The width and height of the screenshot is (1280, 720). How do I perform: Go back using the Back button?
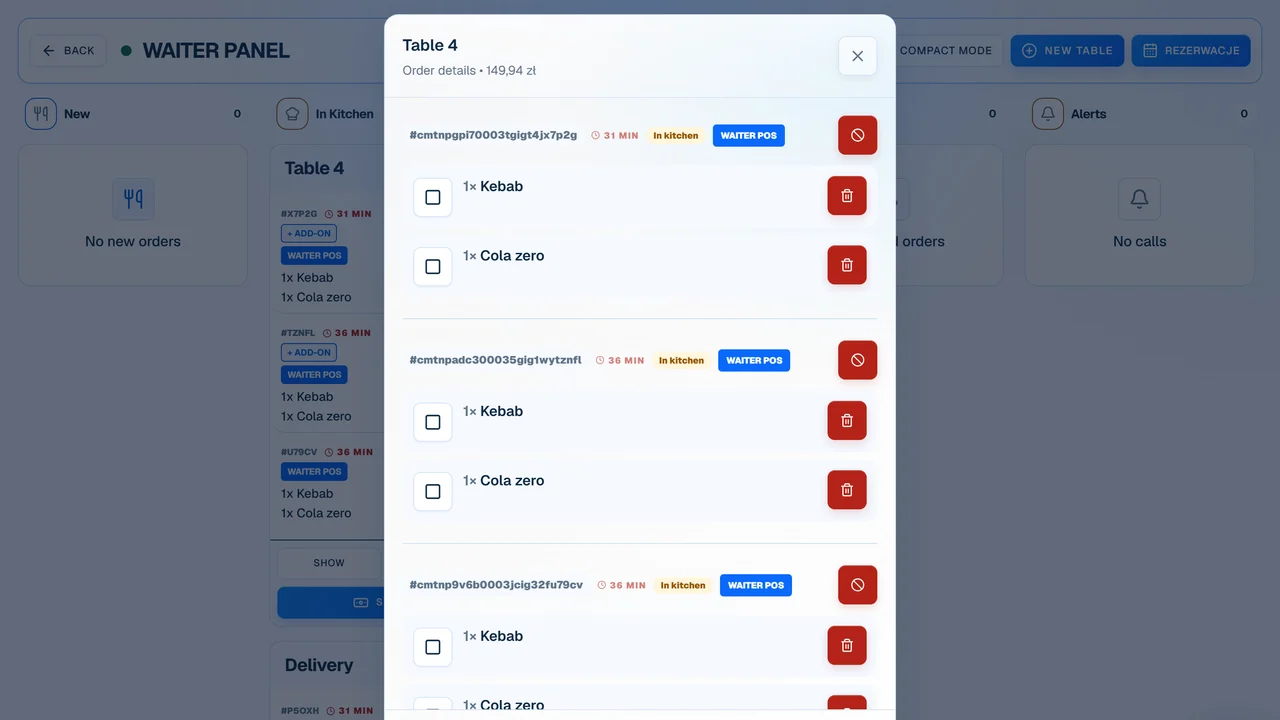[x=69, y=51]
